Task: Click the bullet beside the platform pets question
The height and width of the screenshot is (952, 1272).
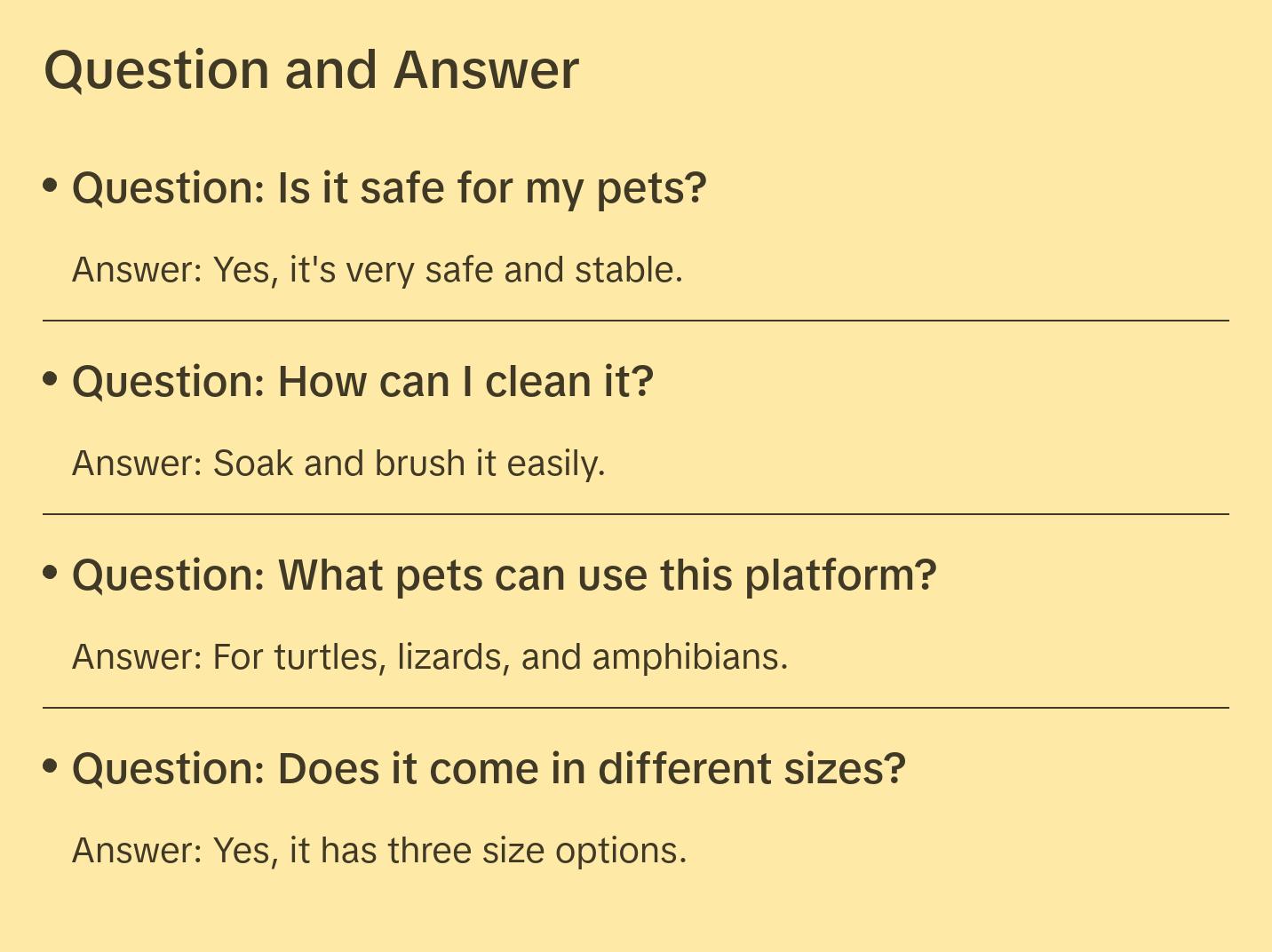Action: 51,573
